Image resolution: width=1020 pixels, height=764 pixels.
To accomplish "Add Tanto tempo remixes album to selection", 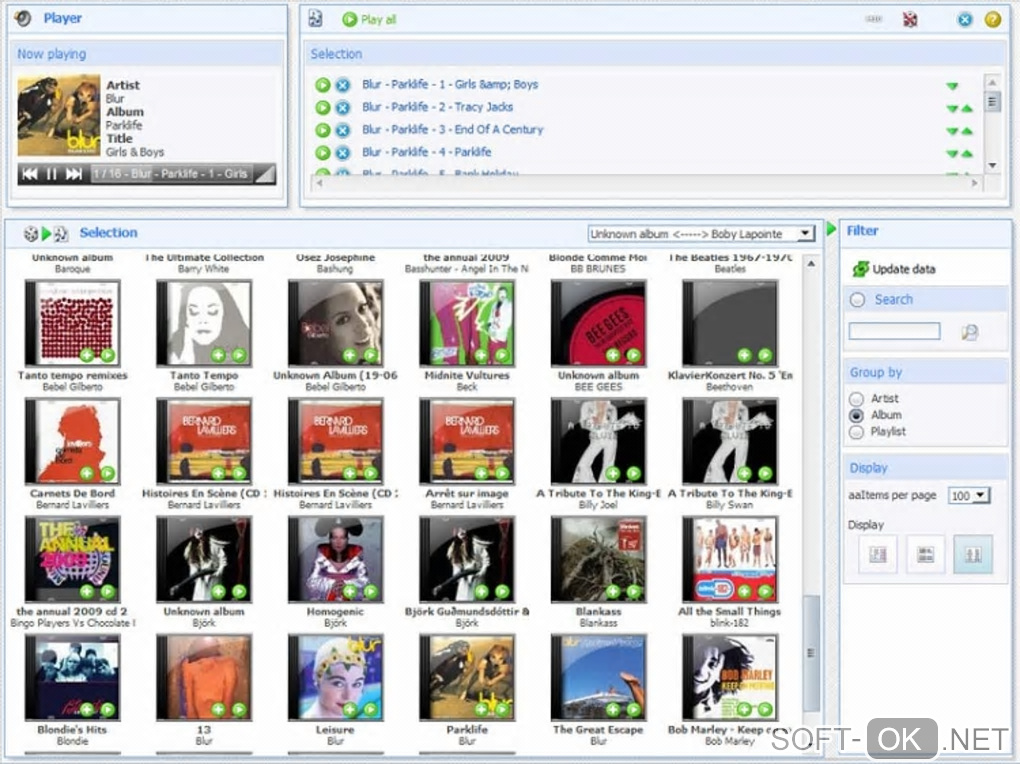I will (x=87, y=355).
